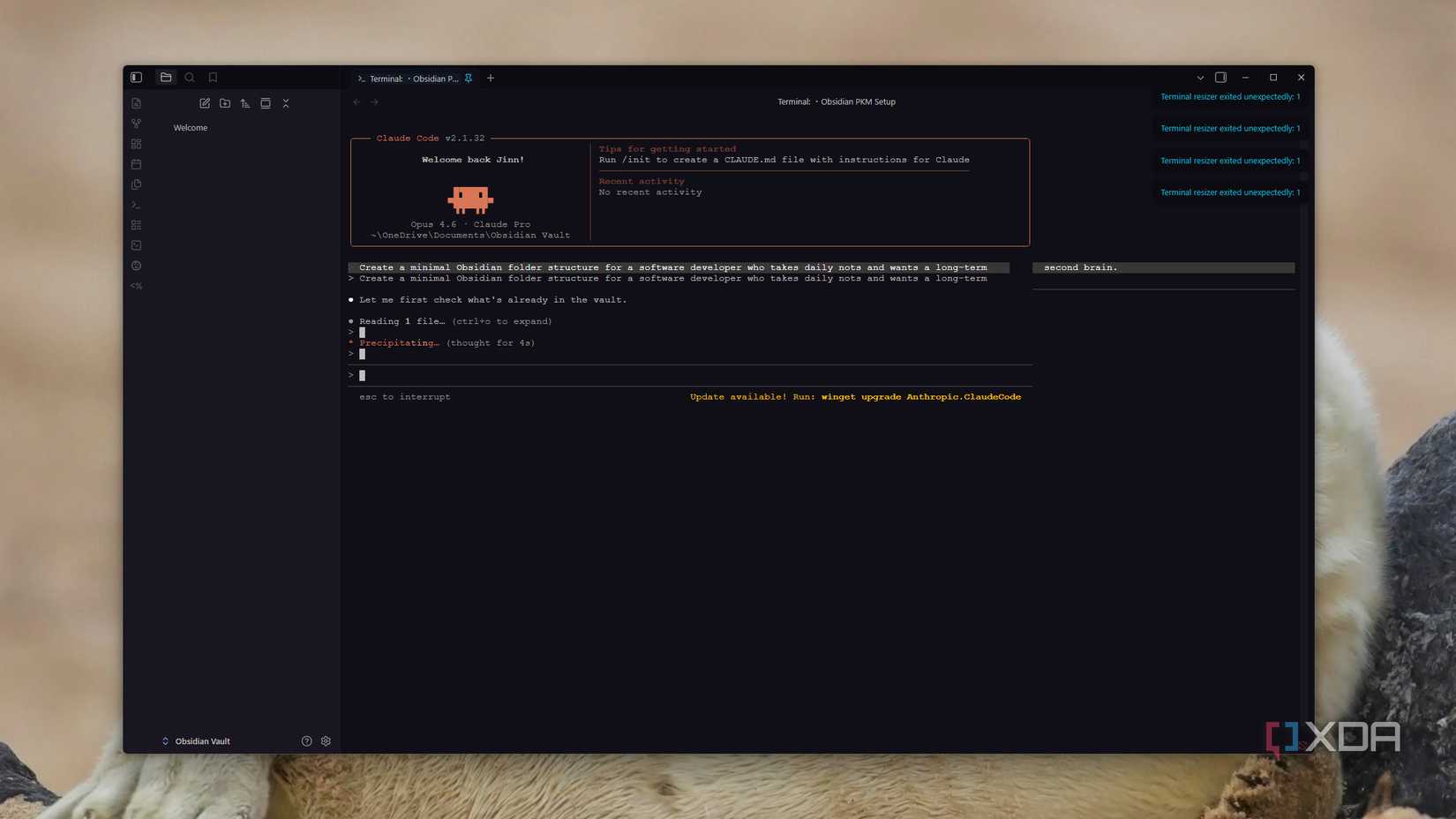Collapse all folders in the explorer
1456x819 pixels.
tap(286, 103)
